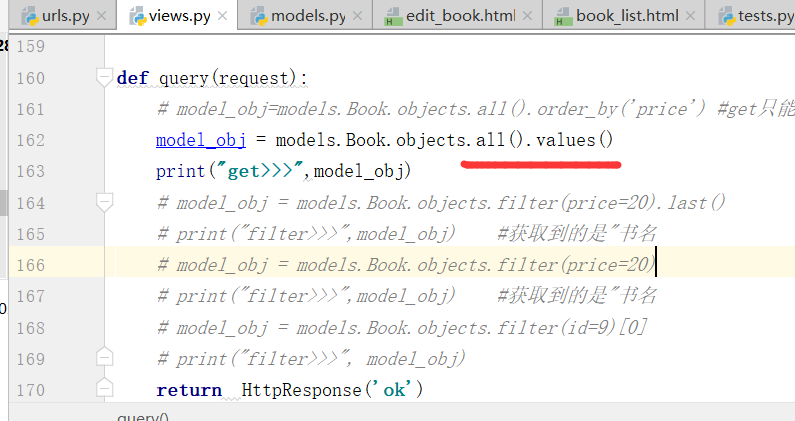The width and height of the screenshot is (795, 421).
Task: Close the urls.py tab
Action: pyautogui.click(x=101, y=16)
